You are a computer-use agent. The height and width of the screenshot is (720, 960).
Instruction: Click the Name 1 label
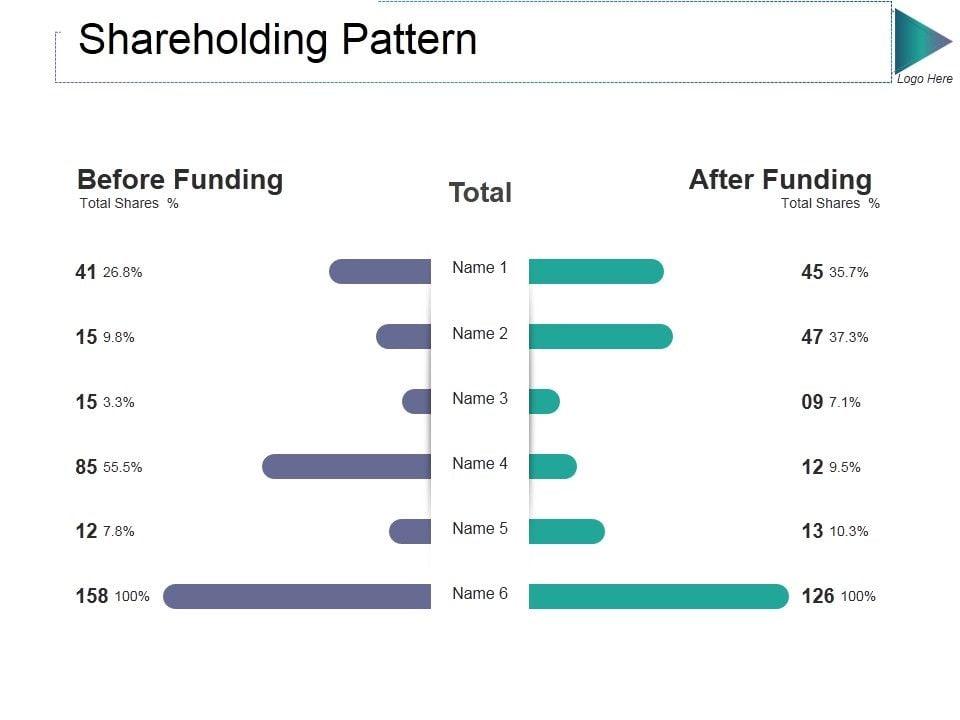(x=480, y=268)
